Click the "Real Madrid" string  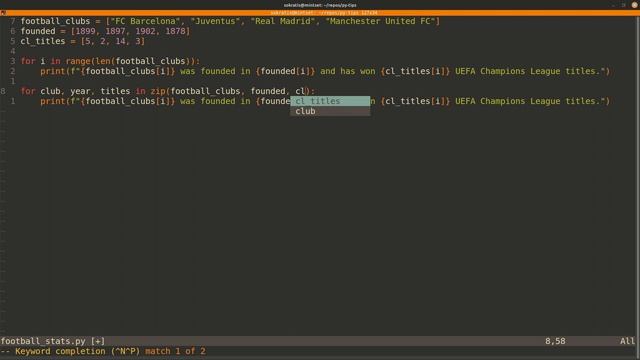(x=282, y=21)
